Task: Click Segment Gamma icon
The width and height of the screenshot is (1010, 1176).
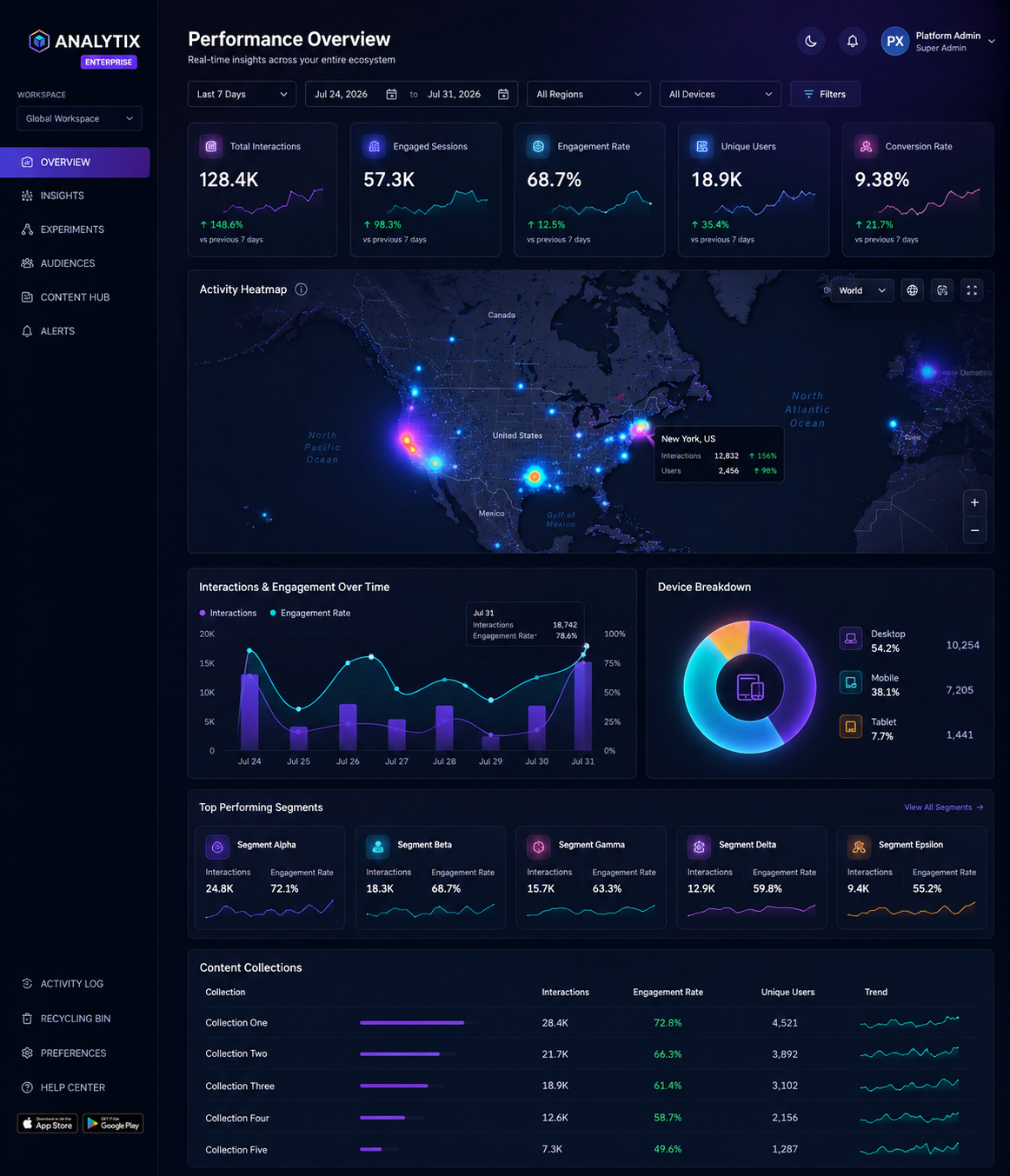Action: [539, 847]
